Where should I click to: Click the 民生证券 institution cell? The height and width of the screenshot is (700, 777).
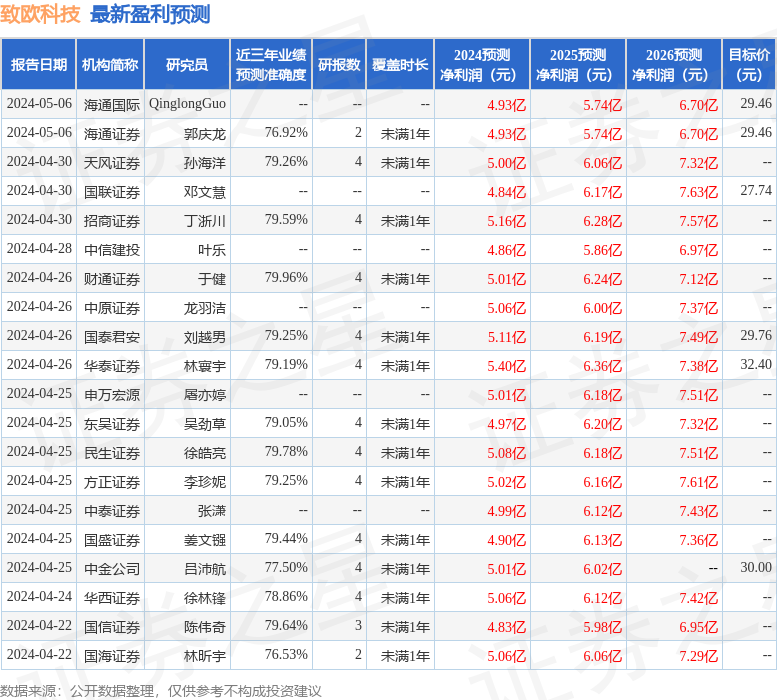[x=111, y=452]
